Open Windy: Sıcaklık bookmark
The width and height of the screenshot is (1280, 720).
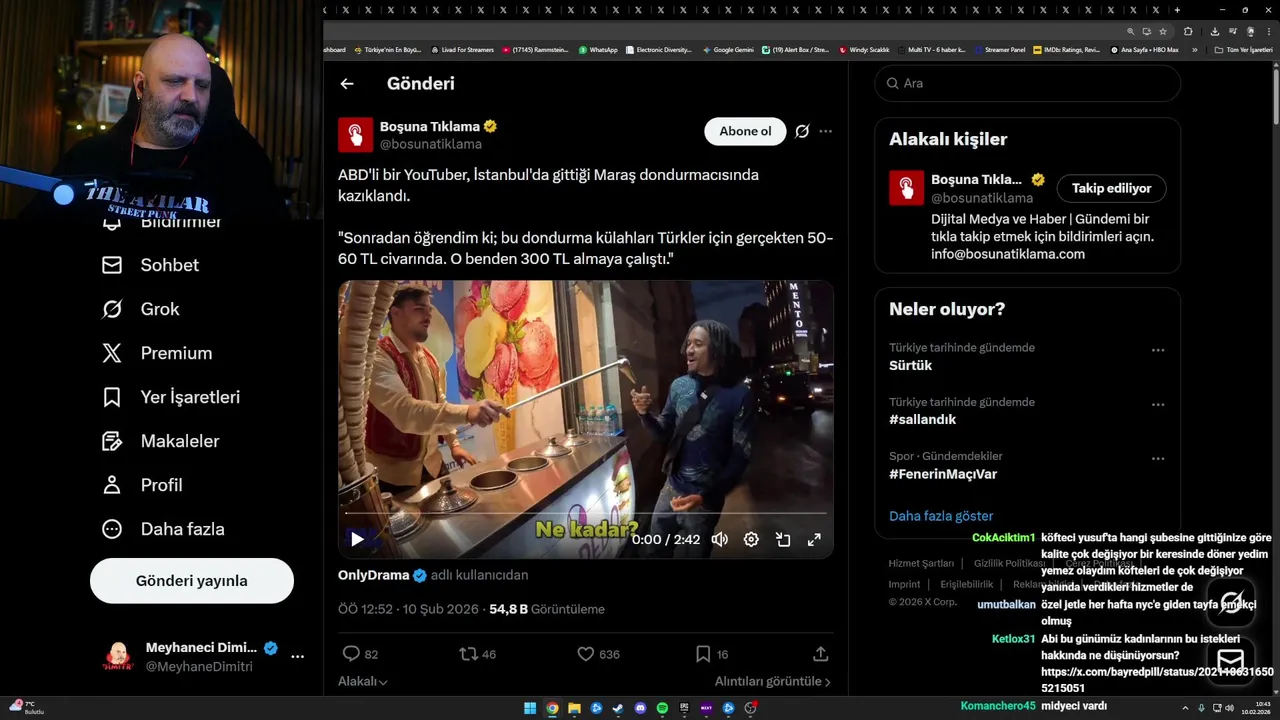(x=865, y=49)
